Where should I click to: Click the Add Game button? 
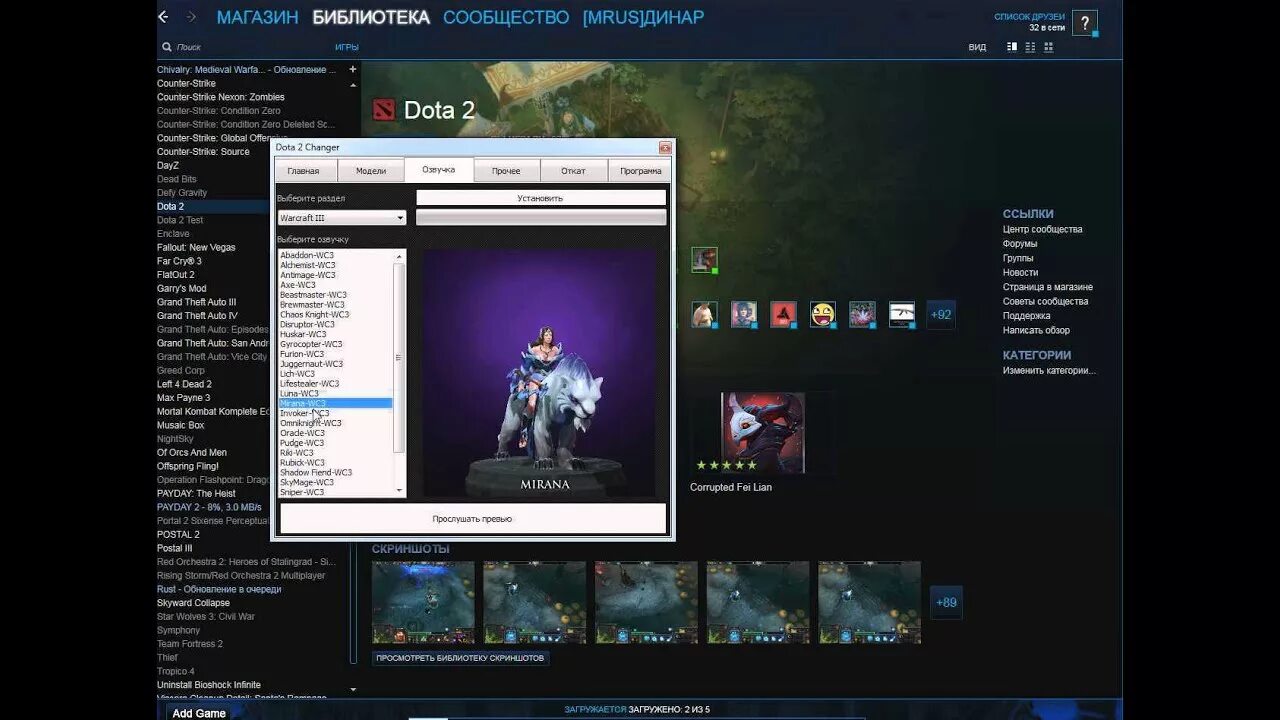pos(199,713)
